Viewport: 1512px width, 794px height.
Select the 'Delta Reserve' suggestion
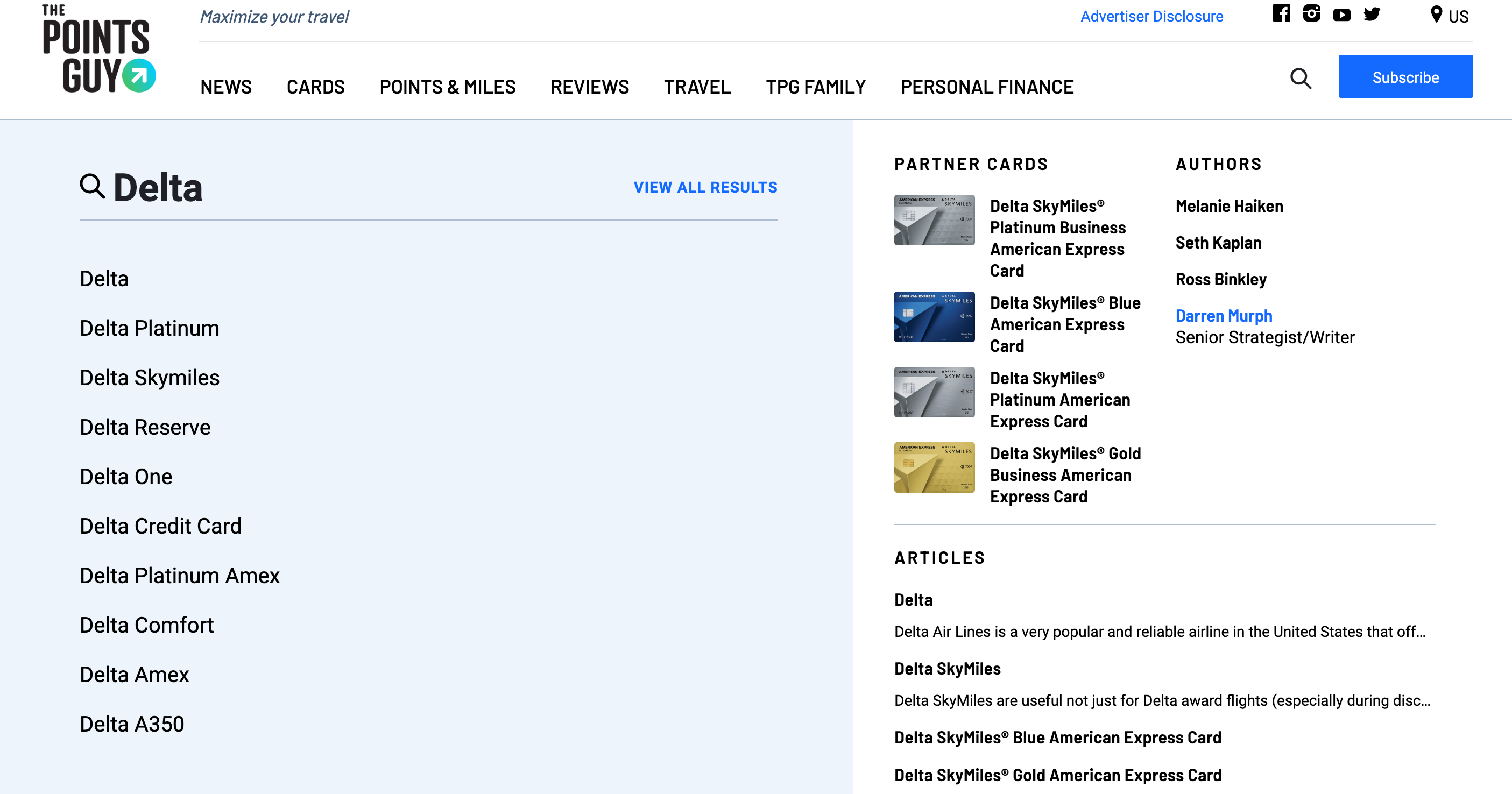tap(145, 427)
